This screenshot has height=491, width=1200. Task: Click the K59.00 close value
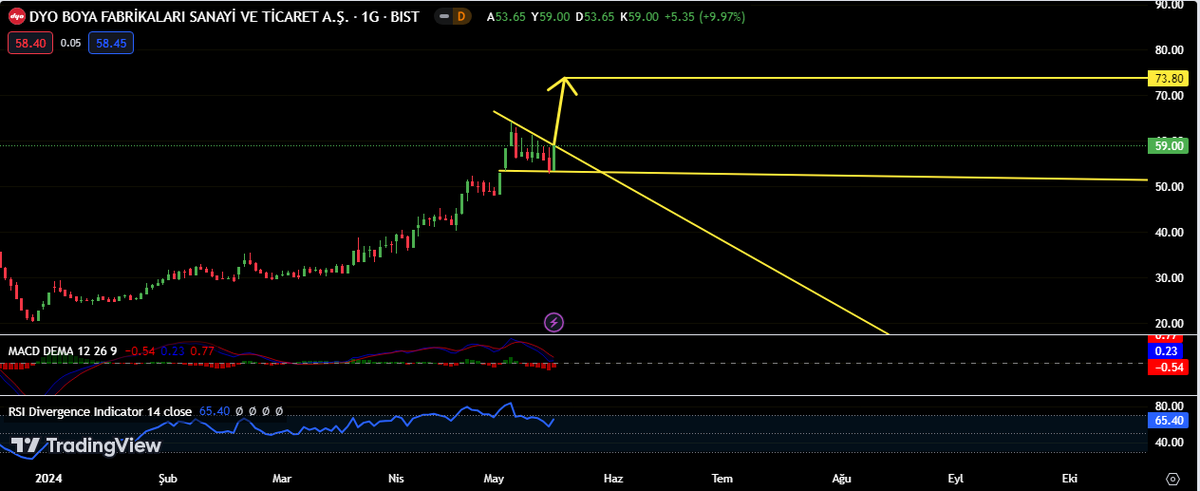click(x=638, y=17)
